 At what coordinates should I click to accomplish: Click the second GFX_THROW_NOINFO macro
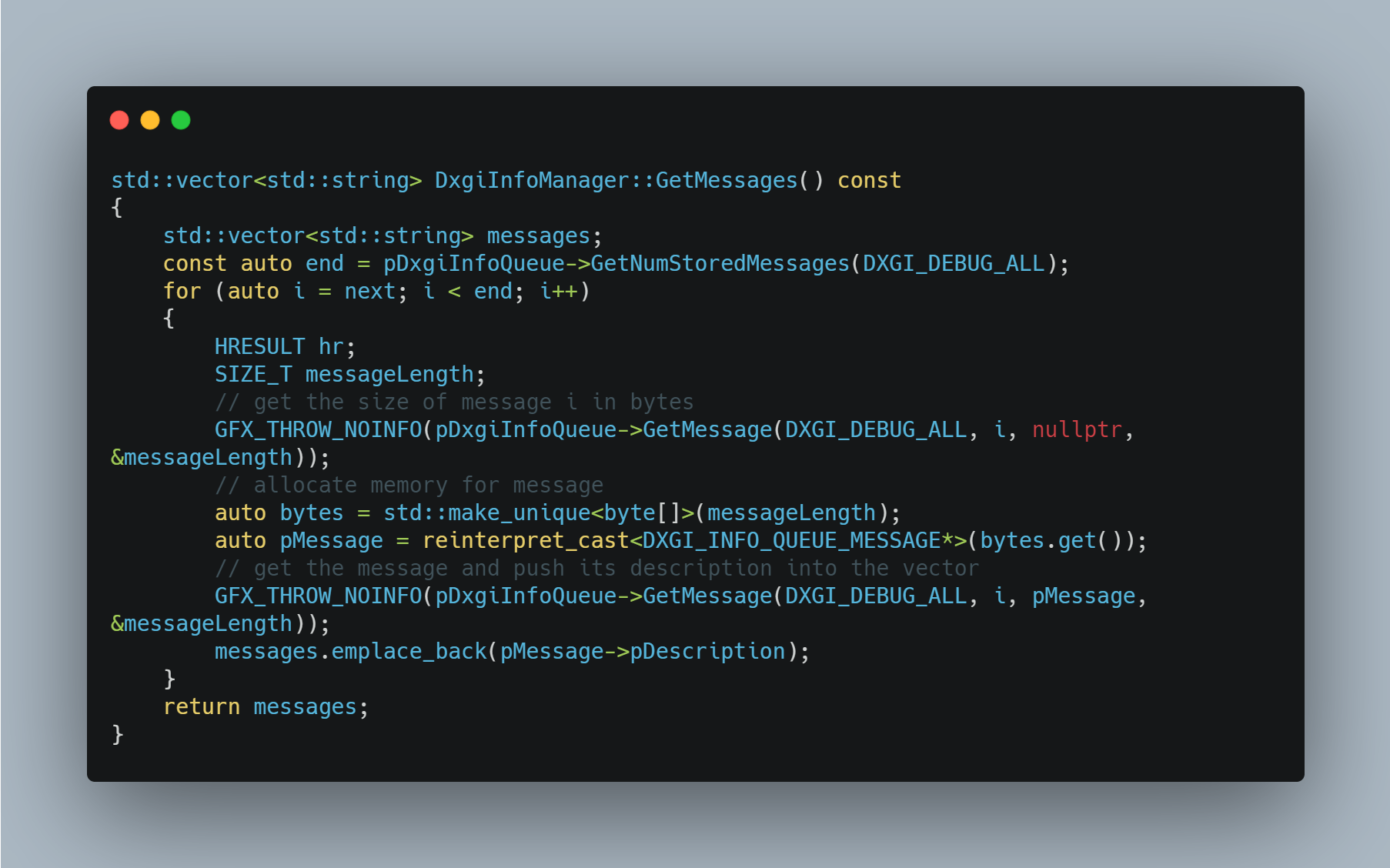pyautogui.click(x=319, y=596)
